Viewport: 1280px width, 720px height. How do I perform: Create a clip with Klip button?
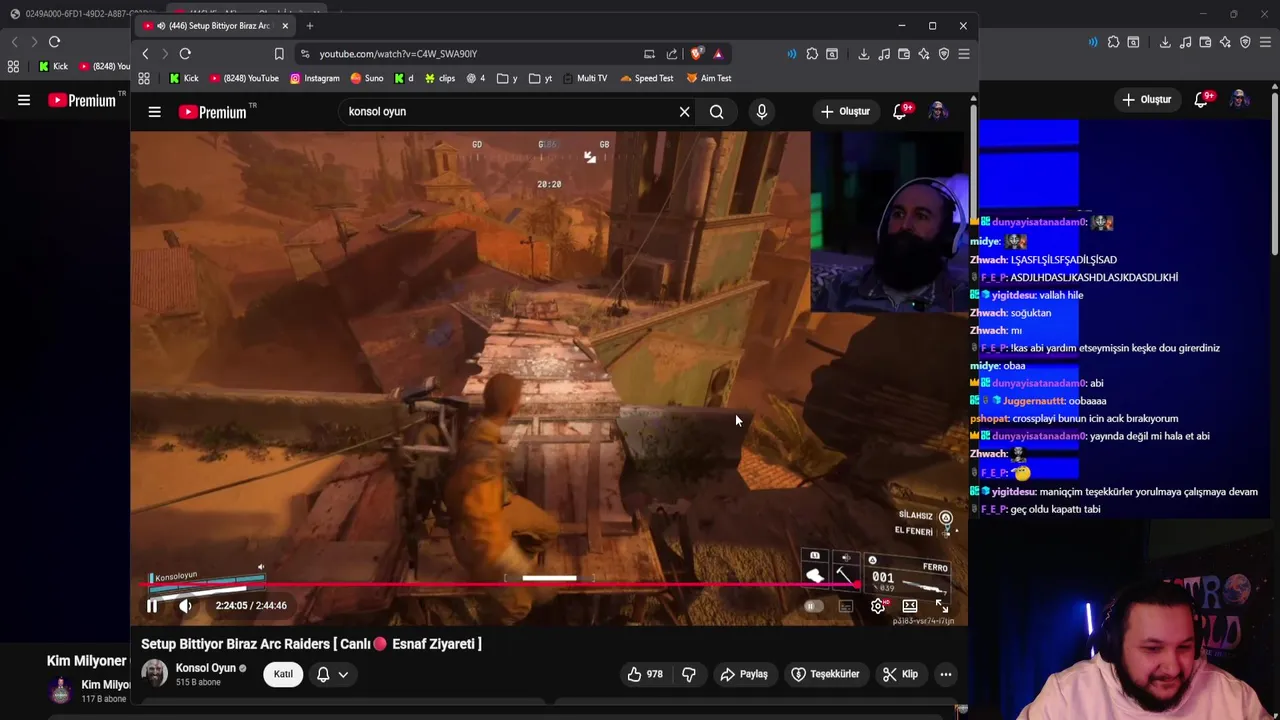click(x=900, y=674)
